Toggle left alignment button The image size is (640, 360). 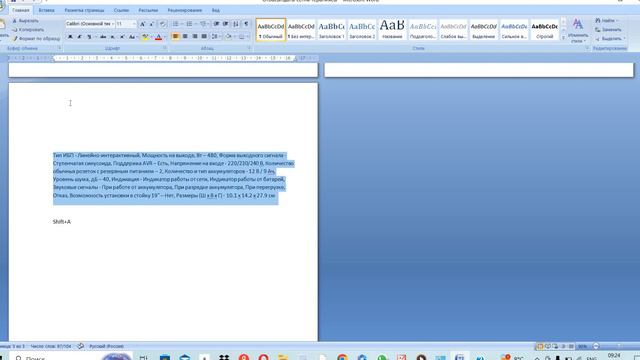click(176, 37)
